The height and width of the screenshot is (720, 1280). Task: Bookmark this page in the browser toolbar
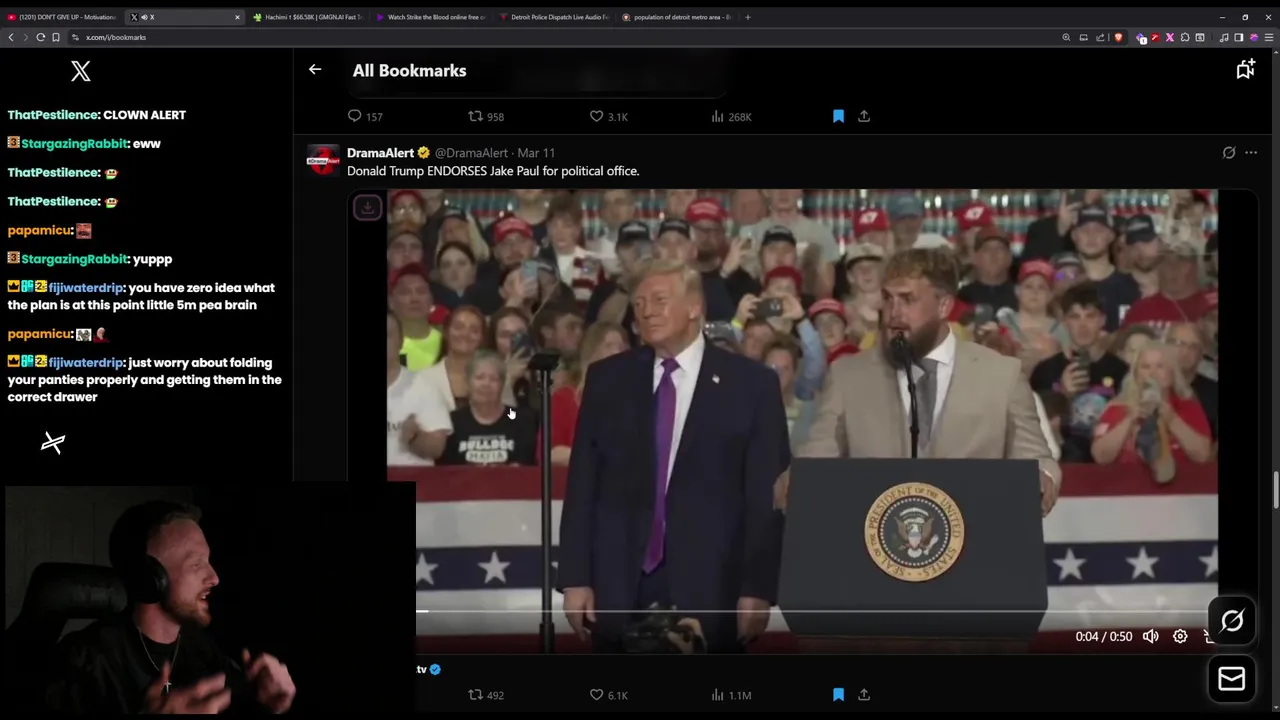coord(56,37)
